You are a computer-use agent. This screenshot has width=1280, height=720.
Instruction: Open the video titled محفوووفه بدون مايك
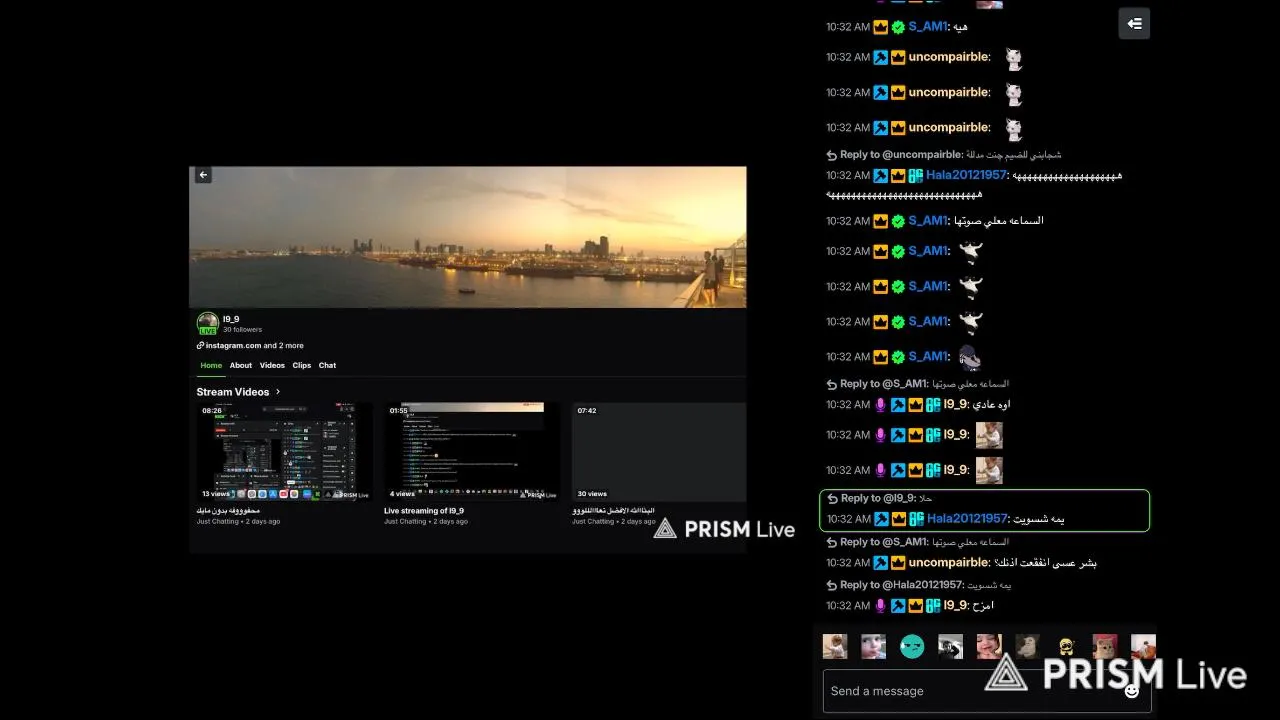(x=228, y=511)
